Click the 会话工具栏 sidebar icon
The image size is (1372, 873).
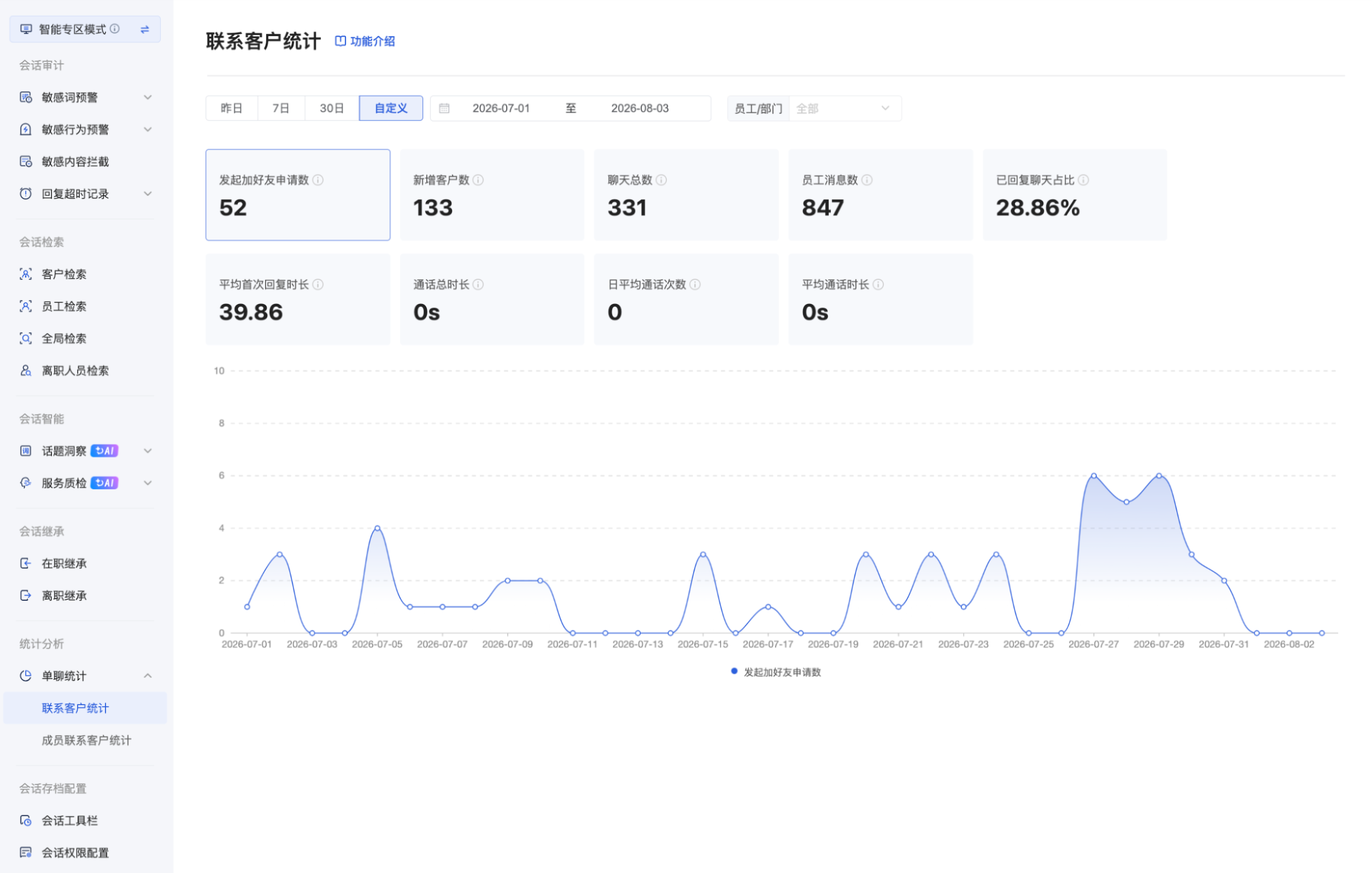pos(26,820)
